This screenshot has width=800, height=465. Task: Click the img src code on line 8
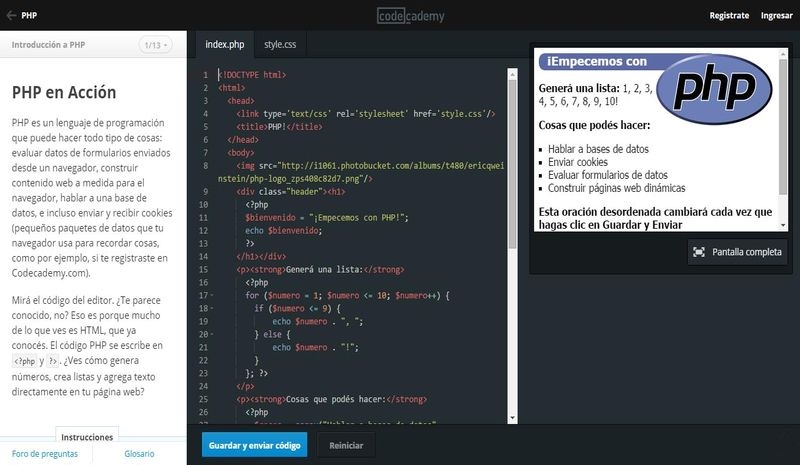361,172
